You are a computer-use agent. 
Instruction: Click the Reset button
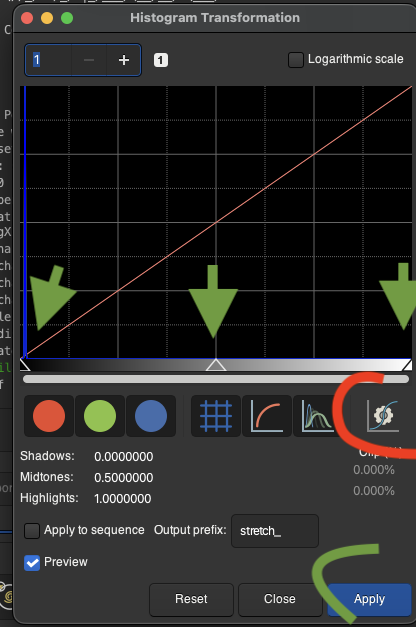pos(191,599)
